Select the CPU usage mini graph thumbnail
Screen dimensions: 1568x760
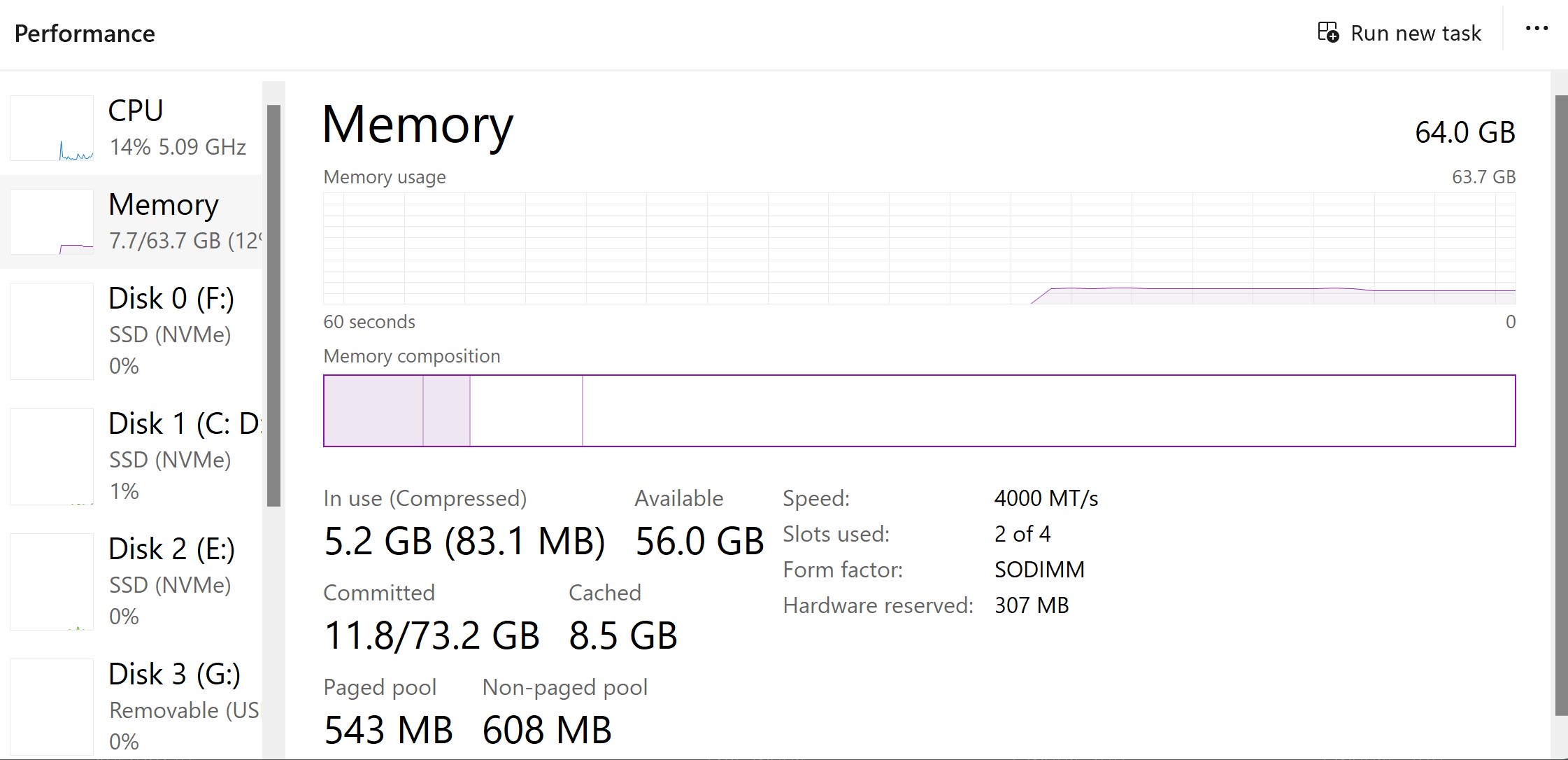tap(52, 128)
